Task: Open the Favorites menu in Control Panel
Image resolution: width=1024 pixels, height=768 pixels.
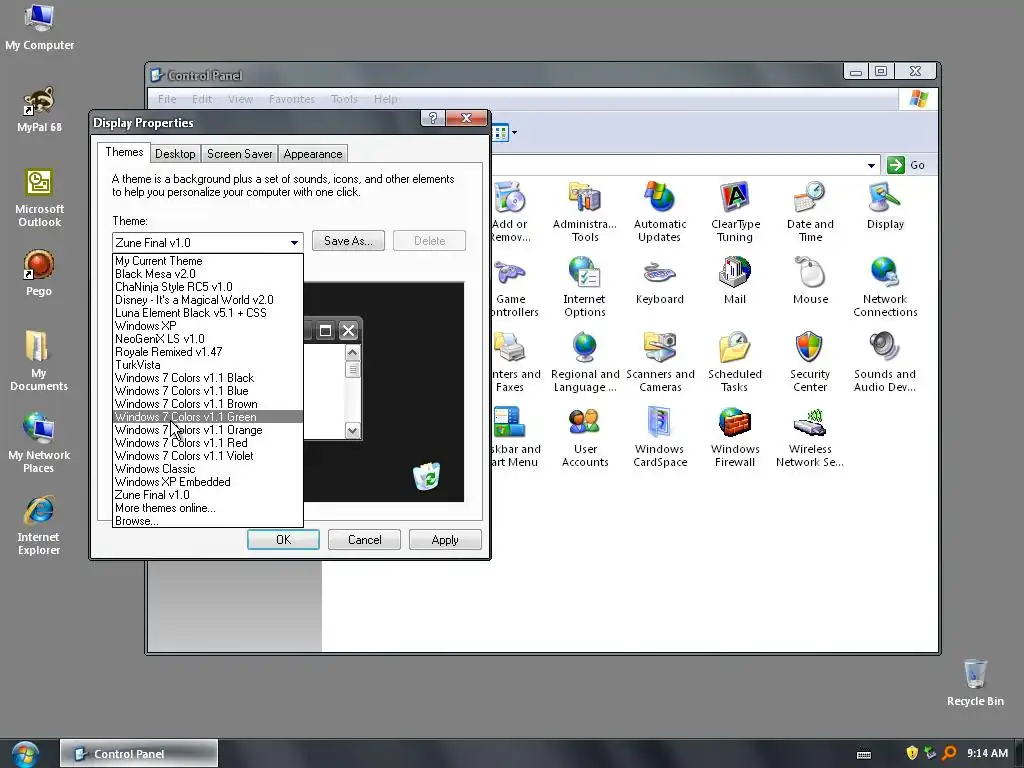Action: pos(292,99)
